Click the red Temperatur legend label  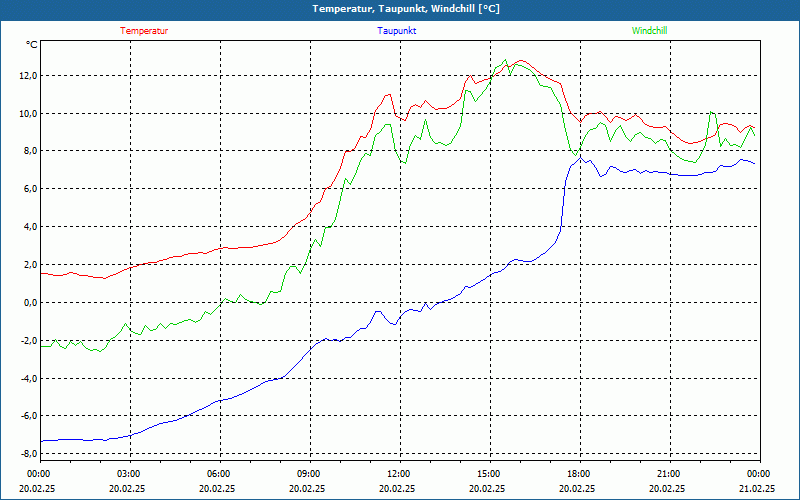(x=144, y=31)
